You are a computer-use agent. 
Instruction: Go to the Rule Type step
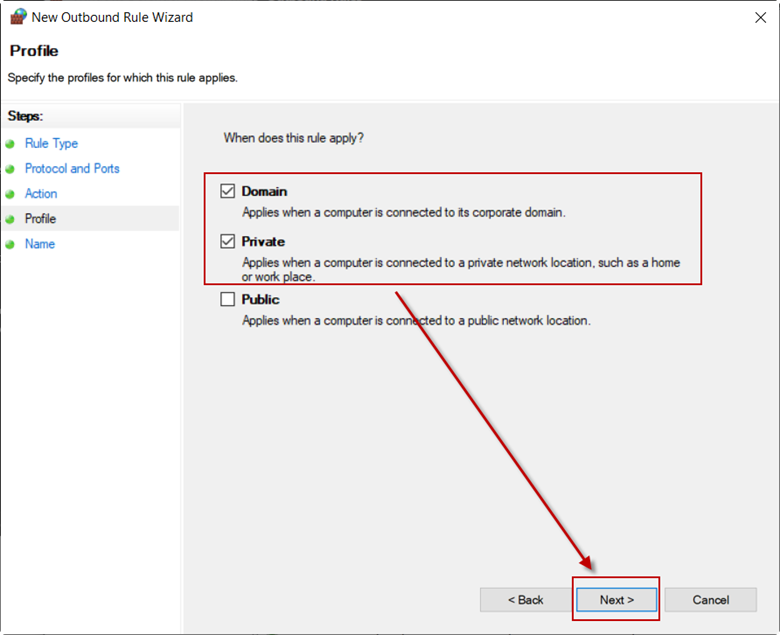tap(51, 144)
